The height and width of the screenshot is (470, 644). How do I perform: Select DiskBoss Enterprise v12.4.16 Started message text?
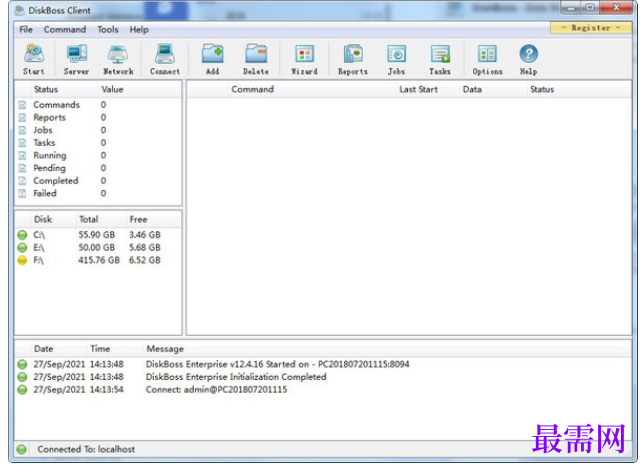pos(278,364)
